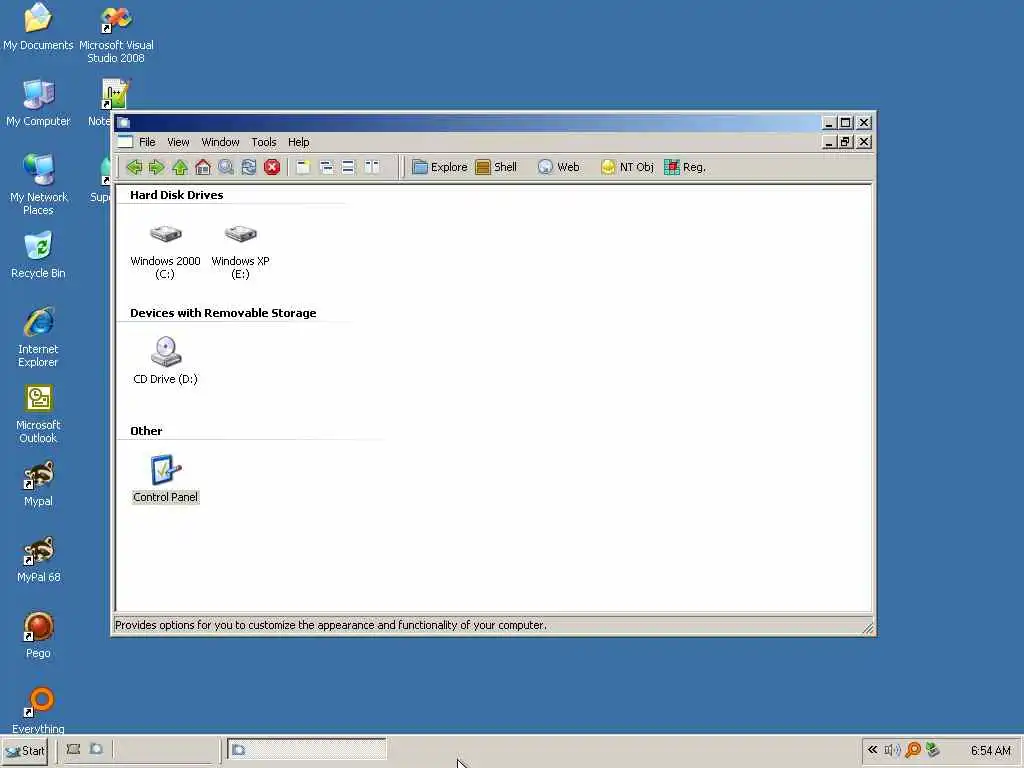
Task: Select the CD Drive (D:) icon
Action: 165,360
